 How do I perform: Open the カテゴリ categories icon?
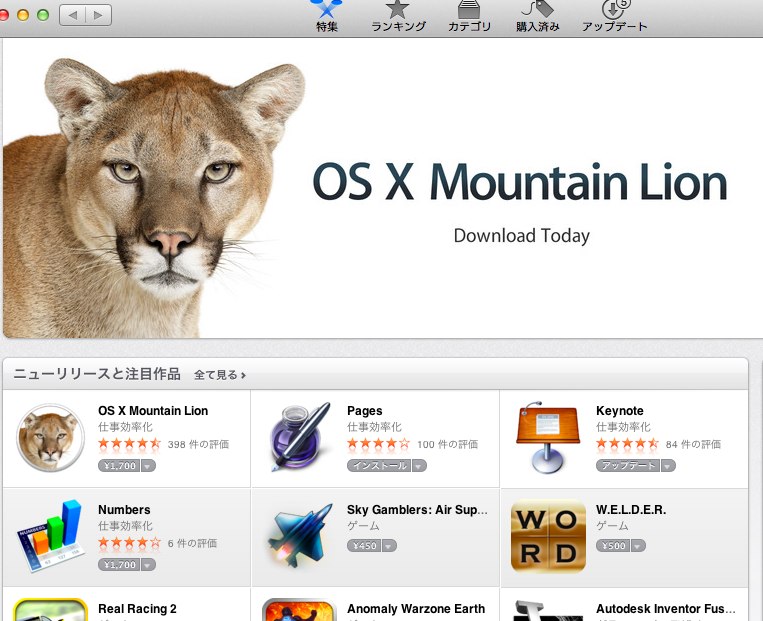coord(469,9)
